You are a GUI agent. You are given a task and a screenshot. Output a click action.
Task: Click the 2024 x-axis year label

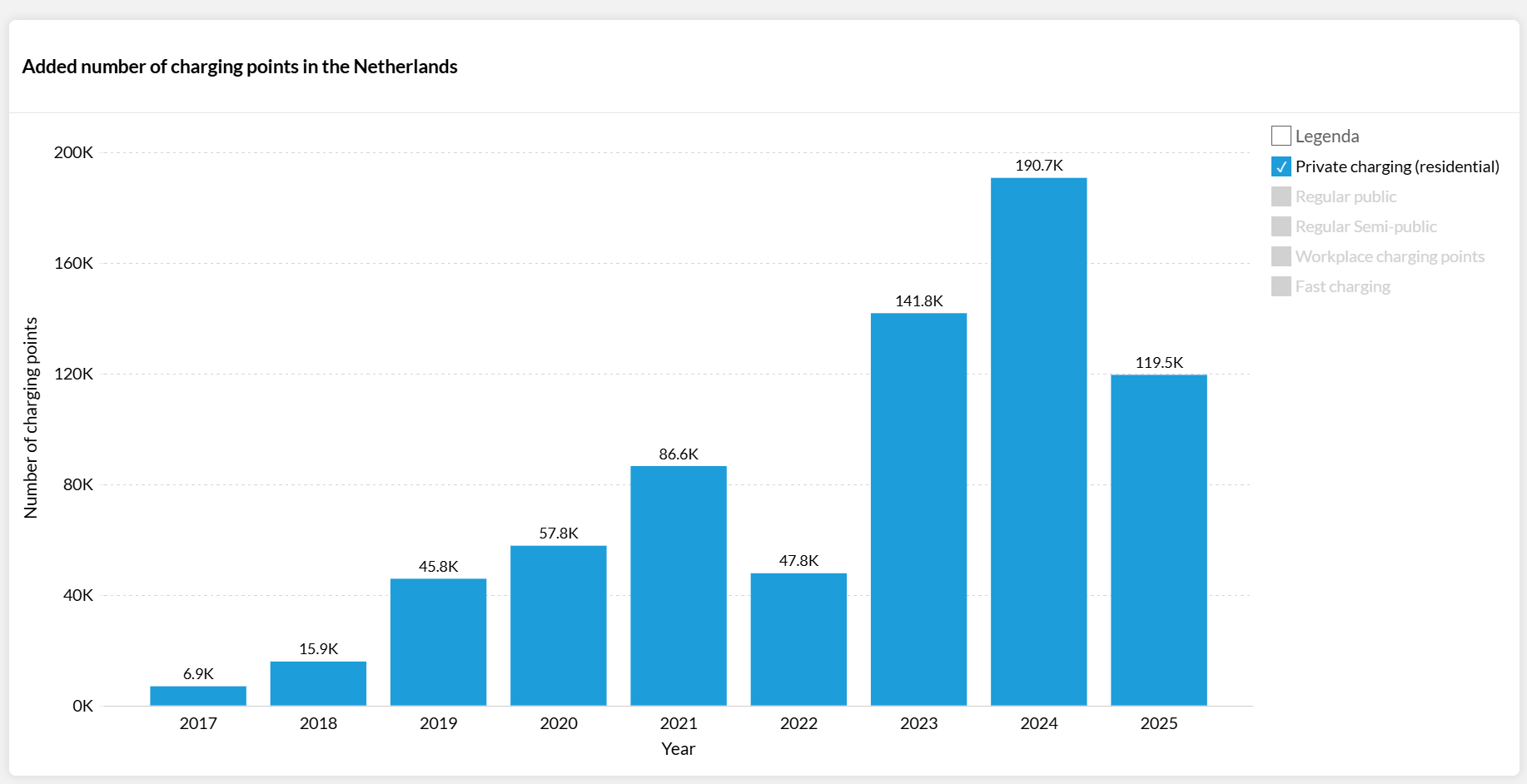tap(1038, 723)
